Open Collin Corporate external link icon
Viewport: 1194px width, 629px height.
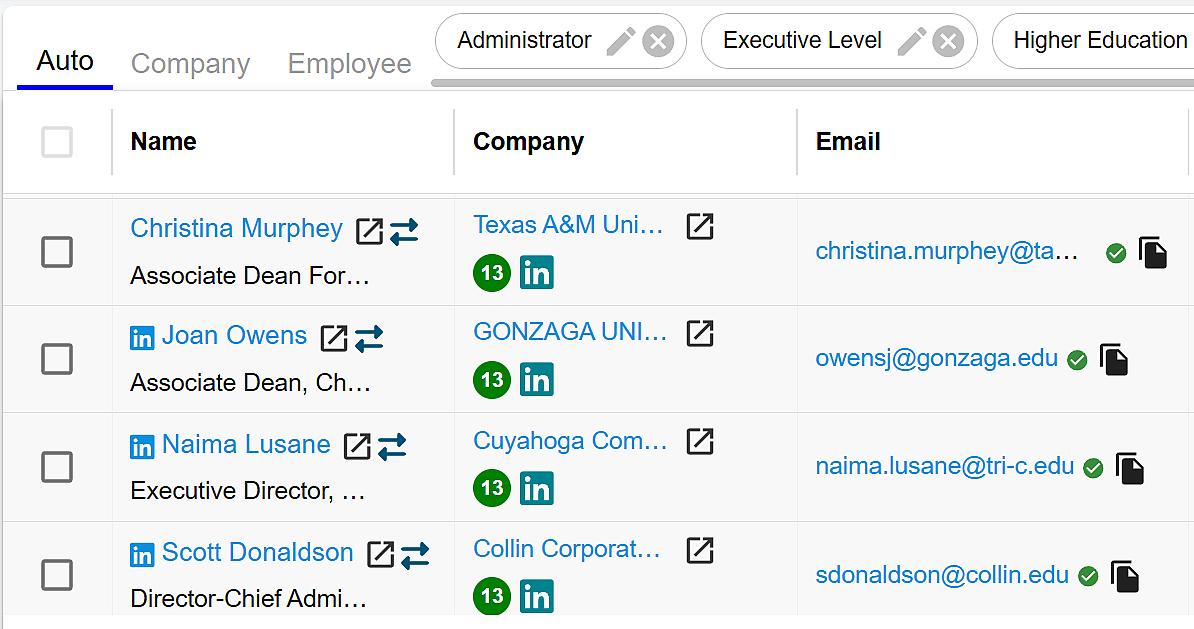point(700,549)
